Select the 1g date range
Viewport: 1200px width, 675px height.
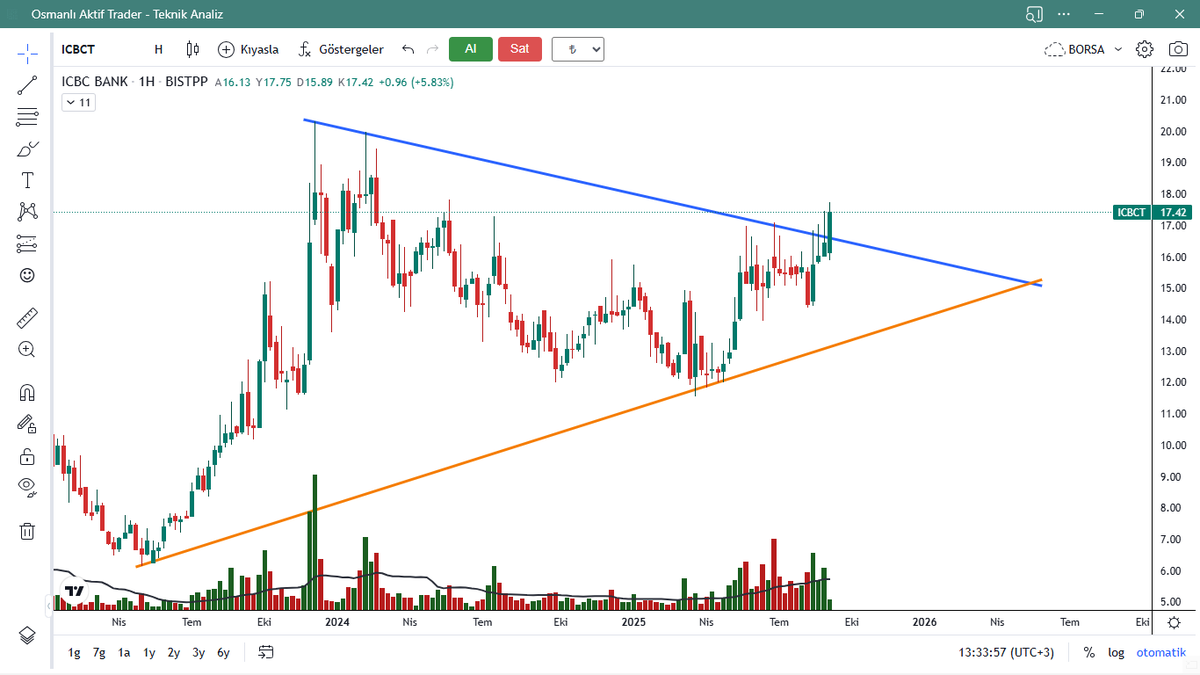(x=74, y=652)
